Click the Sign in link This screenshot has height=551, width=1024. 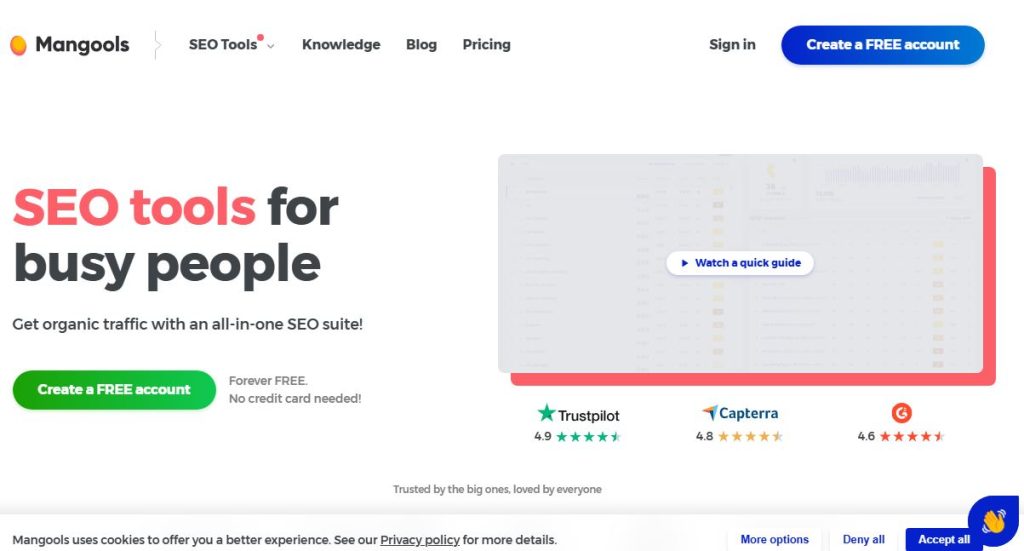[732, 45]
